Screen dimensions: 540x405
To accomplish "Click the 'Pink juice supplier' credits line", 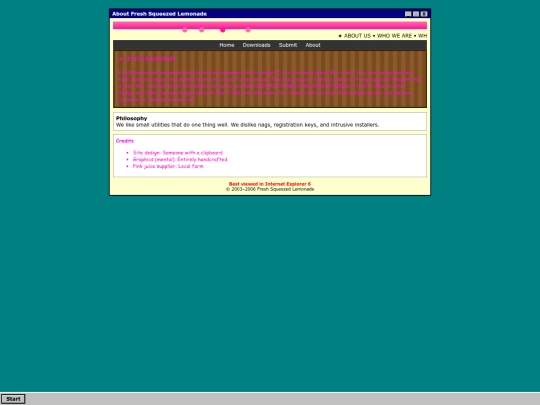I will (x=168, y=166).
